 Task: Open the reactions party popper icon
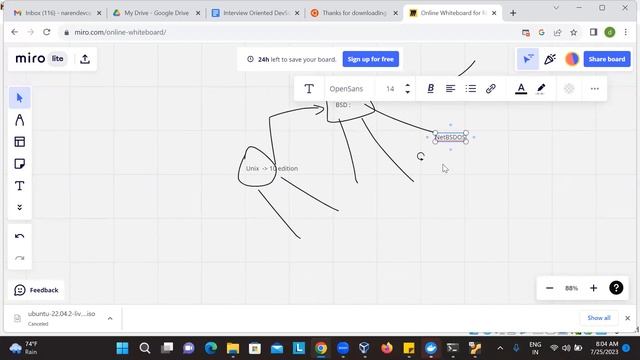pos(550,59)
